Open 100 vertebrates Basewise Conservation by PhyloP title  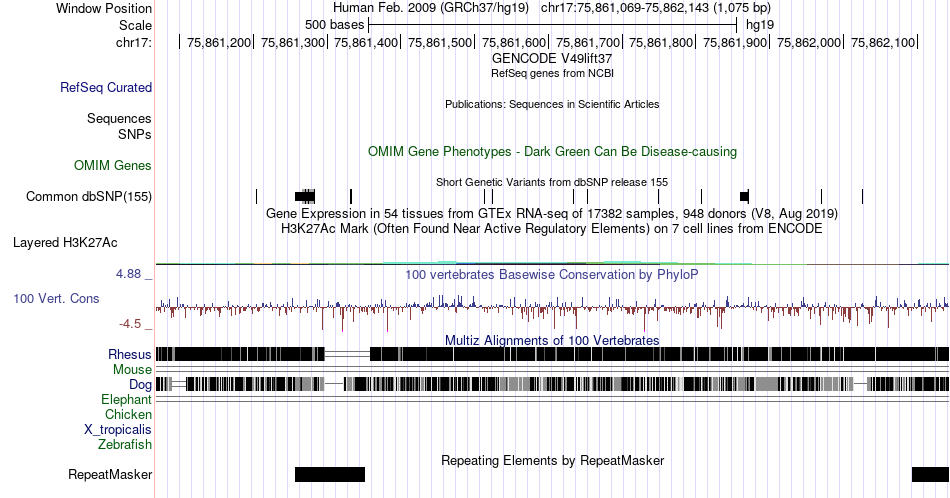click(552, 274)
